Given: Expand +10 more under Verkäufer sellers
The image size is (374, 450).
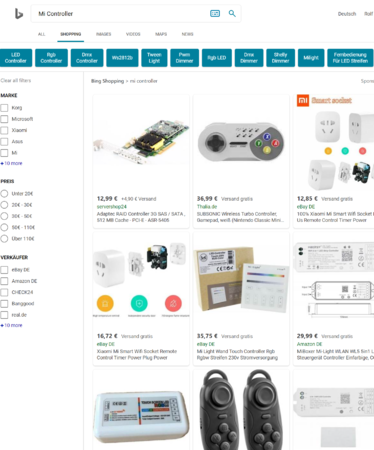Looking at the screenshot, I should click(x=11, y=325).
